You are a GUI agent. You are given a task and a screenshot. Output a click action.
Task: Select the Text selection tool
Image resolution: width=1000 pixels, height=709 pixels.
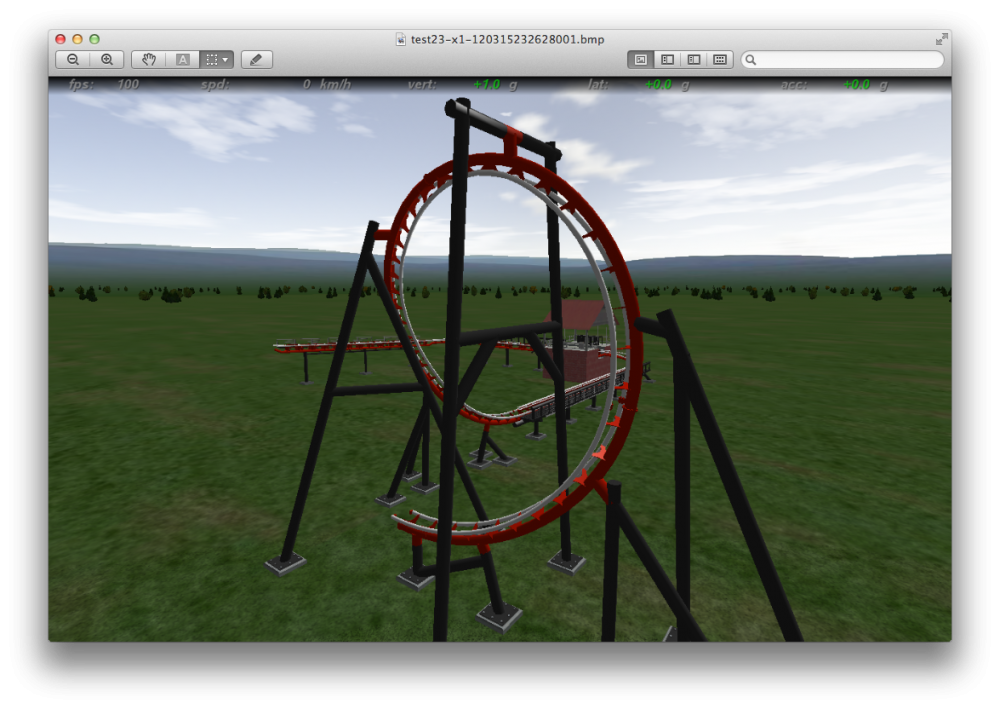183,60
